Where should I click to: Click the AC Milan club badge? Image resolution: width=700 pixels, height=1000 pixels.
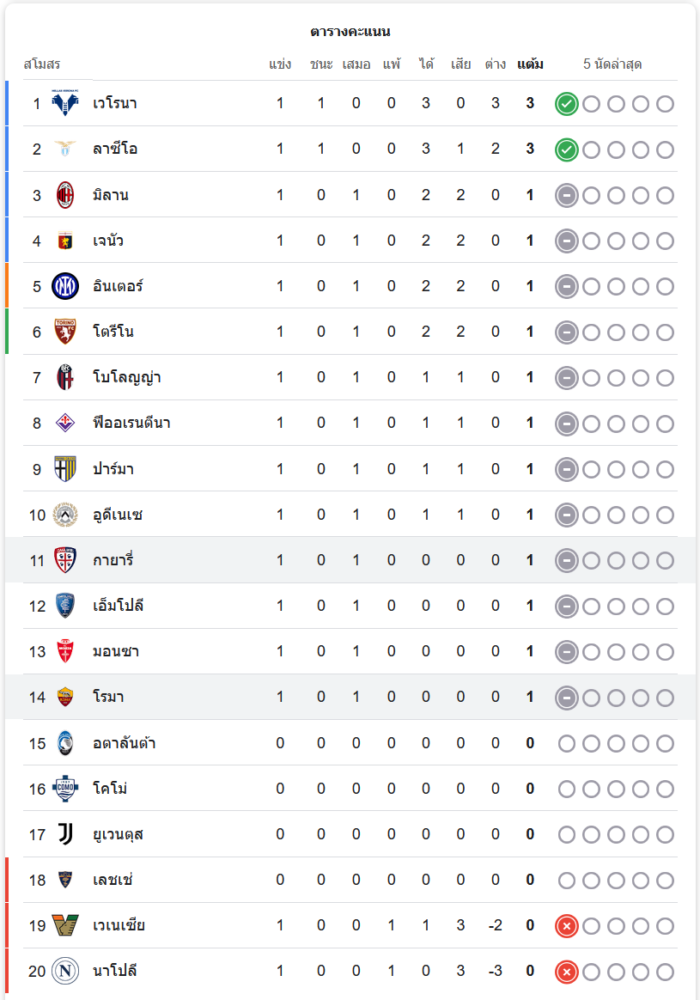click(x=65, y=195)
